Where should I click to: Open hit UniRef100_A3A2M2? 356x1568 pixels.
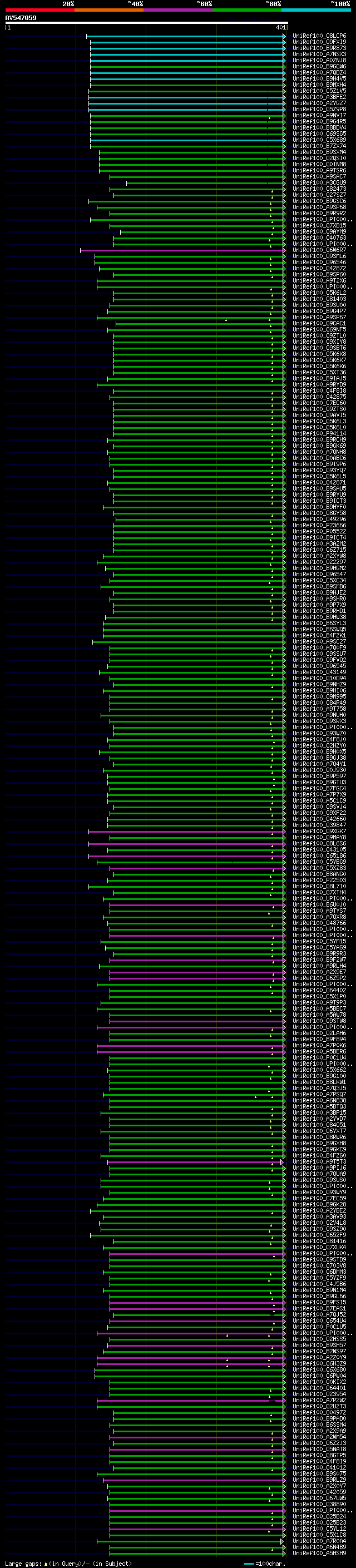point(319,543)
